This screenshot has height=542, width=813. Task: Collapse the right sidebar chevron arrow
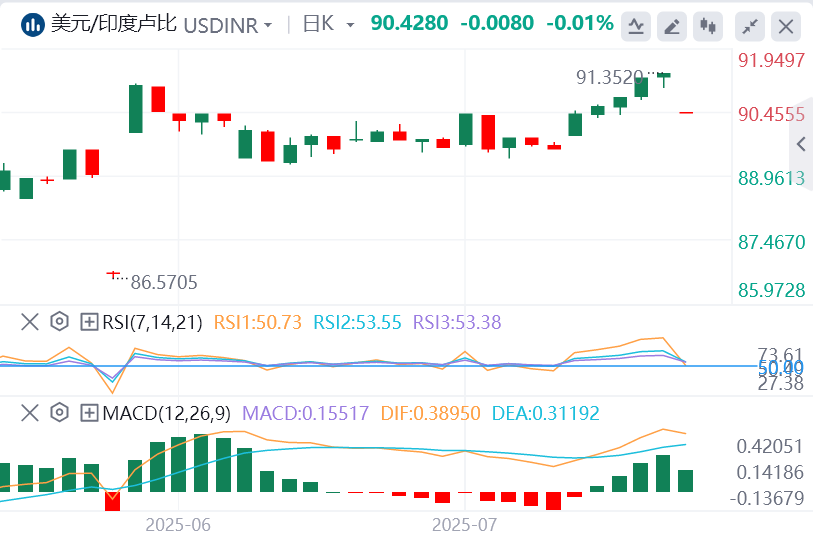[x=800, y=145]
